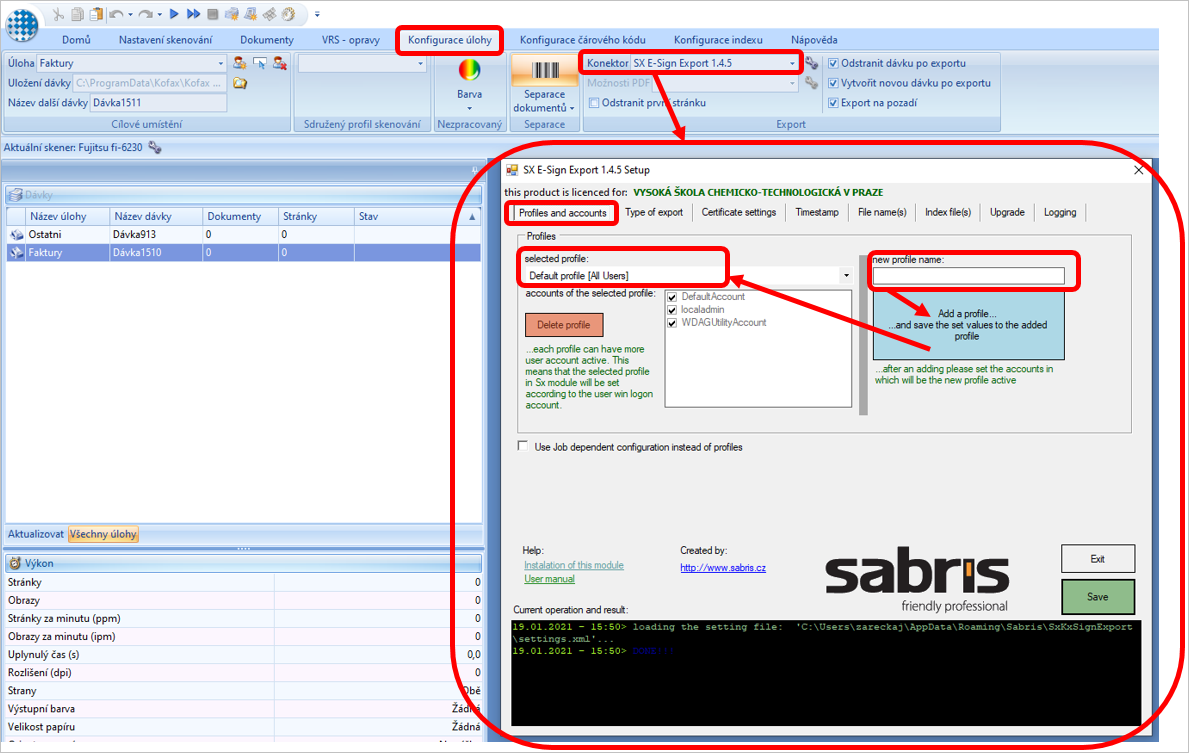Image resolution: width=1189 pixels, height=753 pixels.
Task: Click the scissors cut icon in quick toolbar
Action: pyautogui.click(x=58, y=14)
